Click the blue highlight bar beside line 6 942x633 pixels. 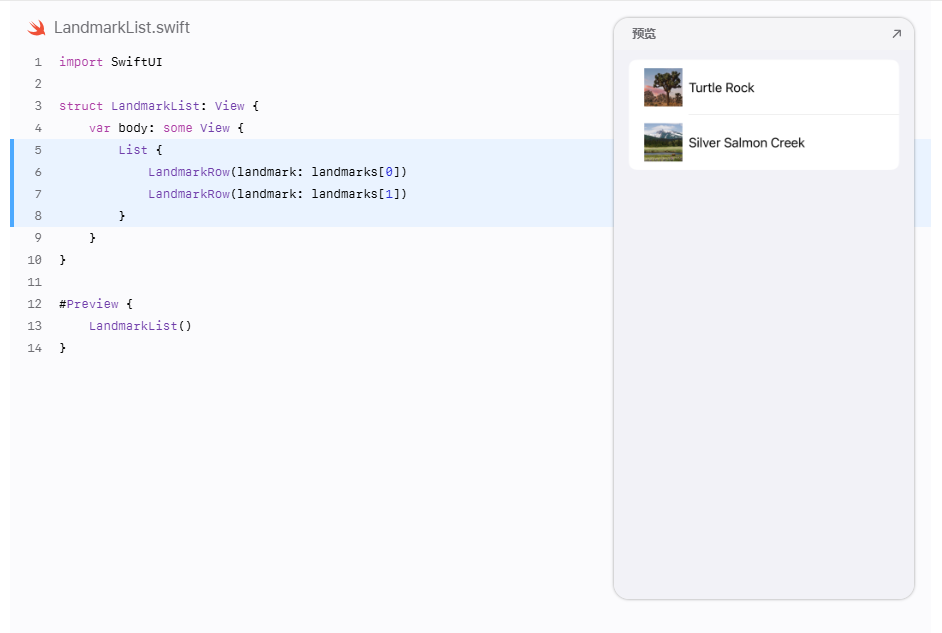click(12, 172)
